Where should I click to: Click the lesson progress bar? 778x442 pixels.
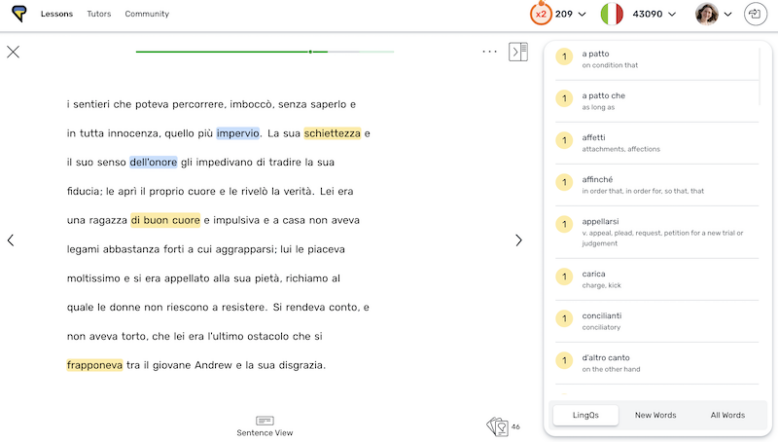click(264, 51)
